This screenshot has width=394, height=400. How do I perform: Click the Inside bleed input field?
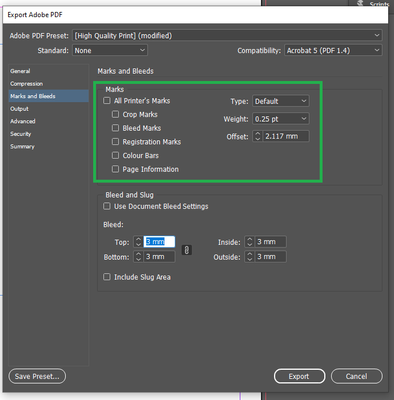270,242
